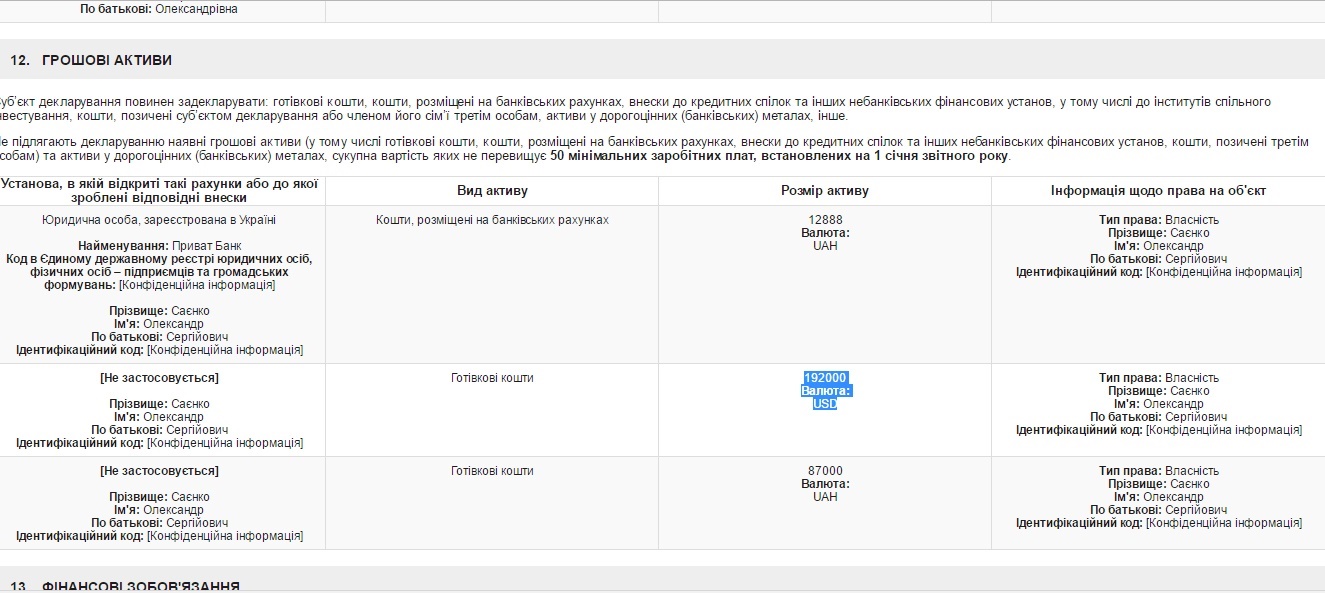Screen dimensions: 1325x593
Task: Click the highlighted USD currency text
Action: [x=825, y=404]
